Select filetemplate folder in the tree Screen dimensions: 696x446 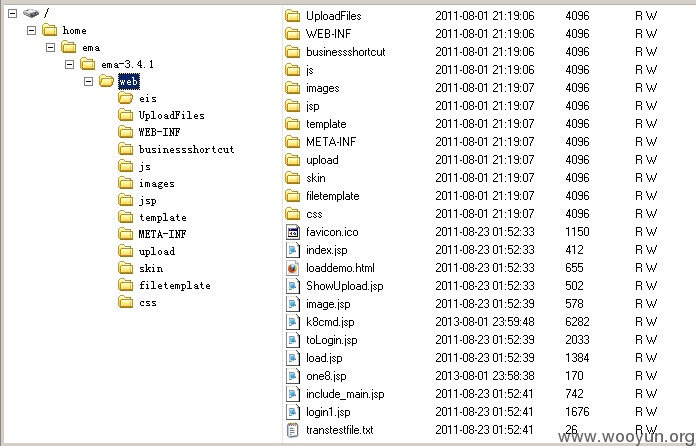coord(174,285)
